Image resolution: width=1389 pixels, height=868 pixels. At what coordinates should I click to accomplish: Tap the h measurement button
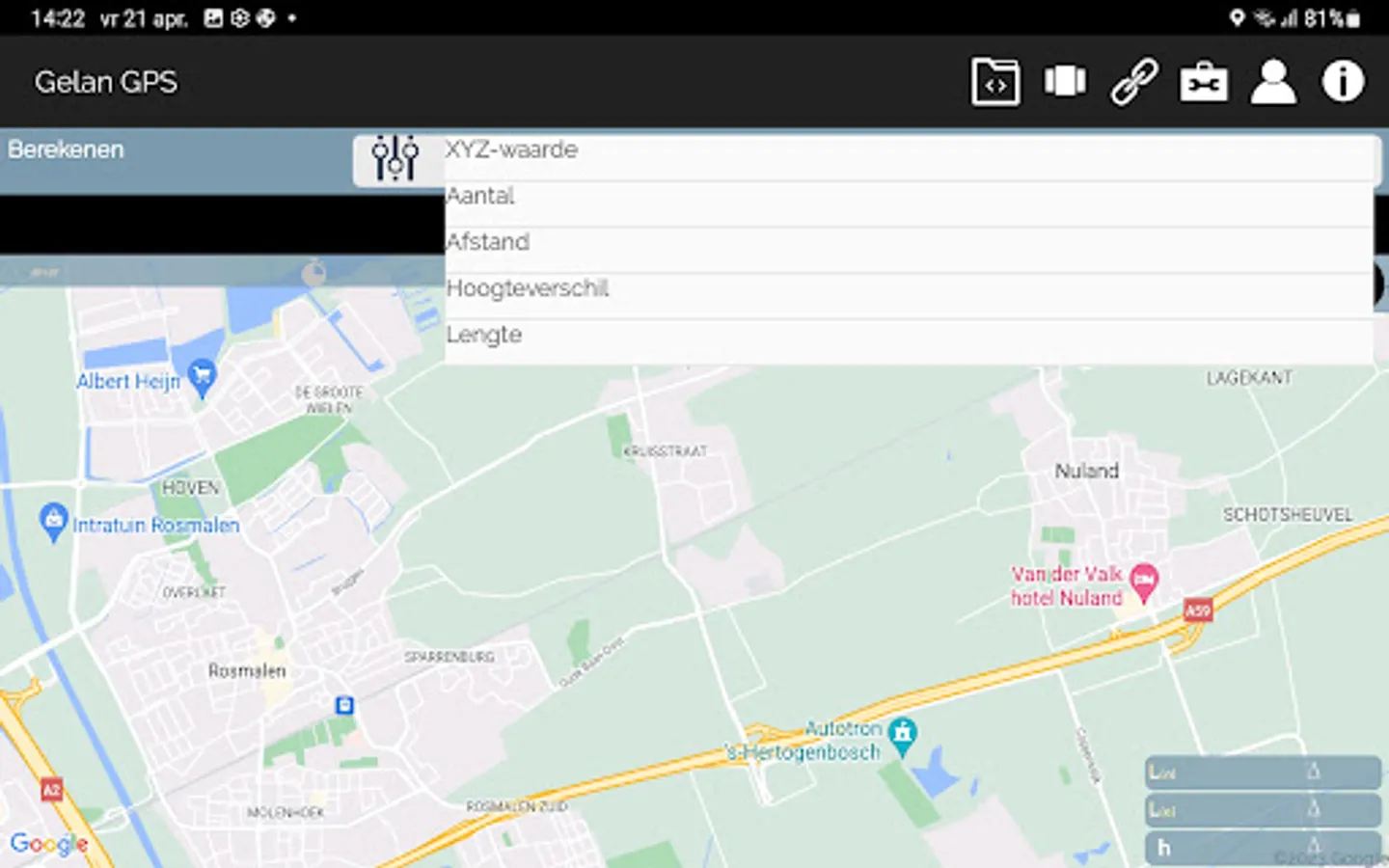pos(1263,848)
